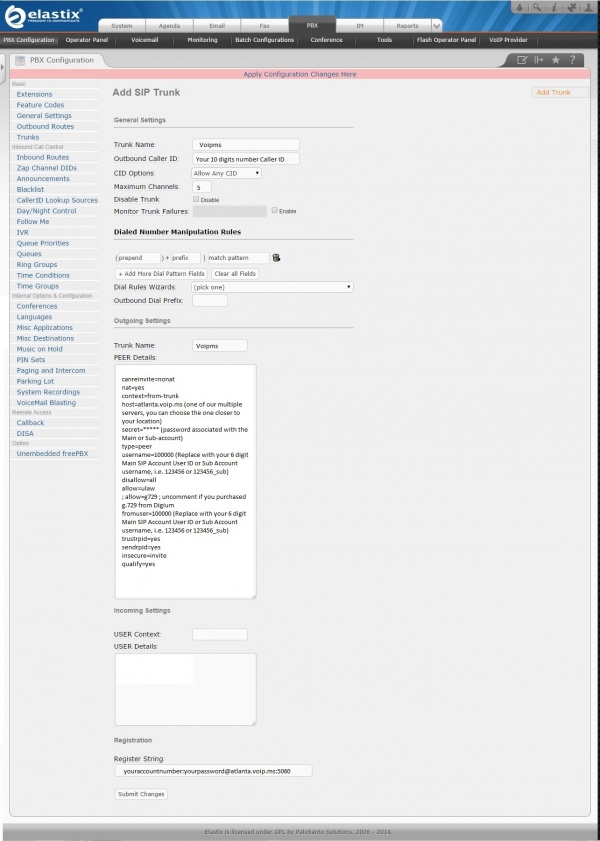The image size is (600, 841).
Task: Focus the Outbound Dial Prefix field
Action: point(210,300)
